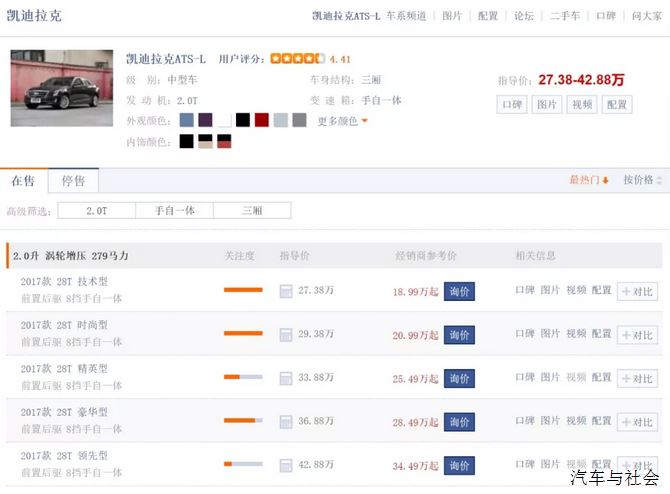The height and width of the screenshot is (494, 670).
Task: Open 凯迪拉克 brand link at top left
Action: (34, 16)
